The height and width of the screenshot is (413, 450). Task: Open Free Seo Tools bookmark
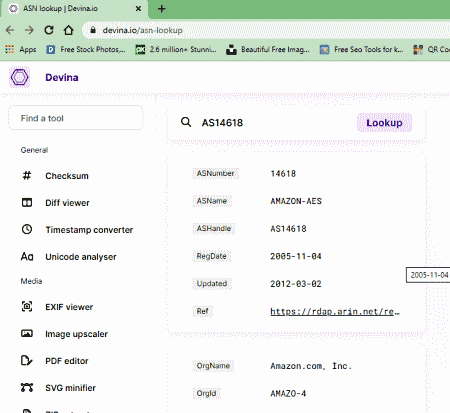click(361, 50)
